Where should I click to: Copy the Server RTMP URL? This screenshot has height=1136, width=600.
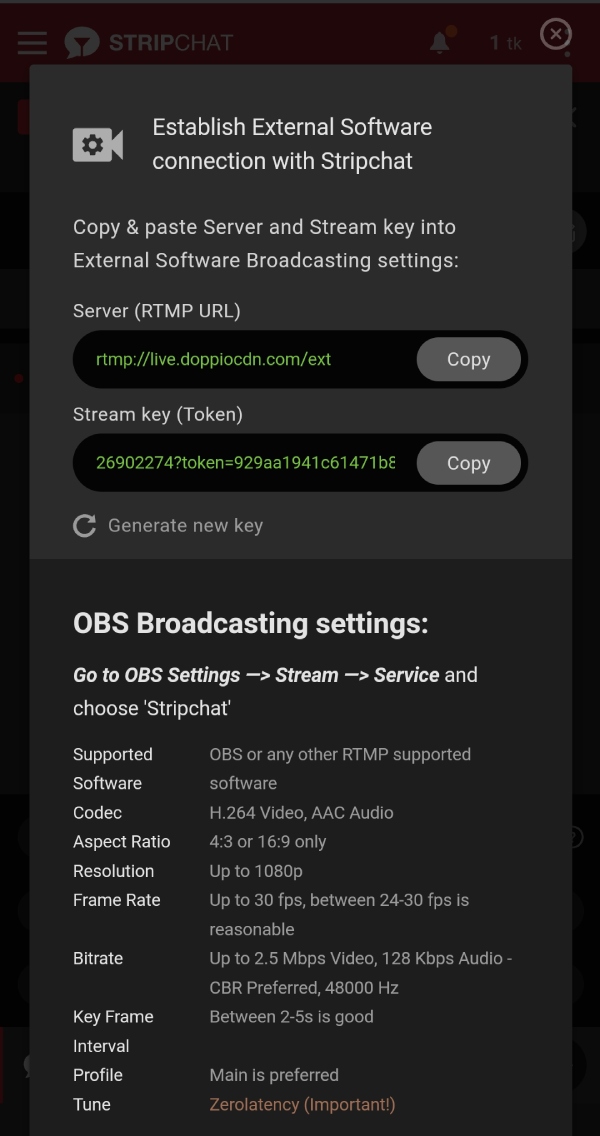point(468,359)
